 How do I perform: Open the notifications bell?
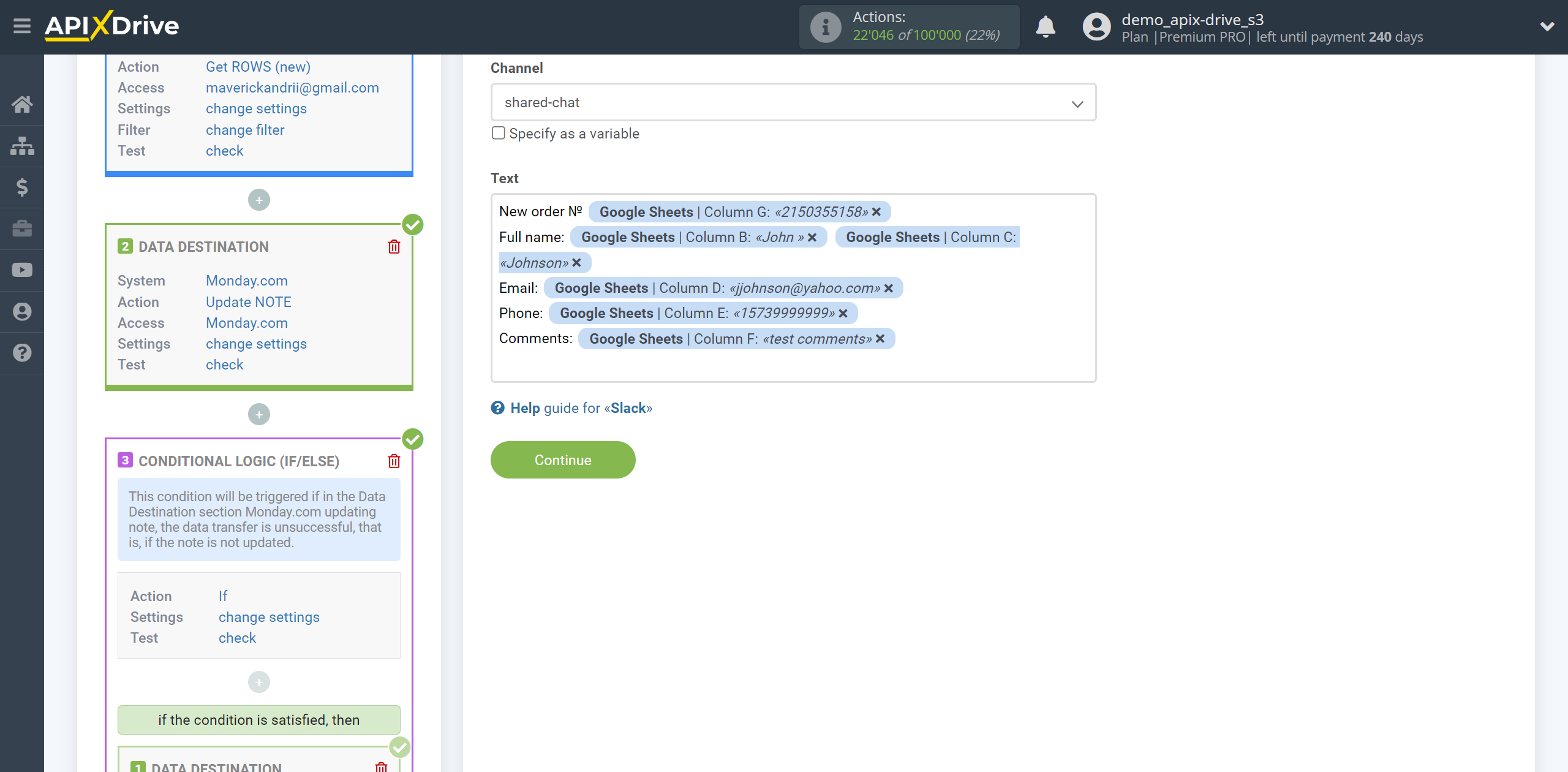(1046, 27)
